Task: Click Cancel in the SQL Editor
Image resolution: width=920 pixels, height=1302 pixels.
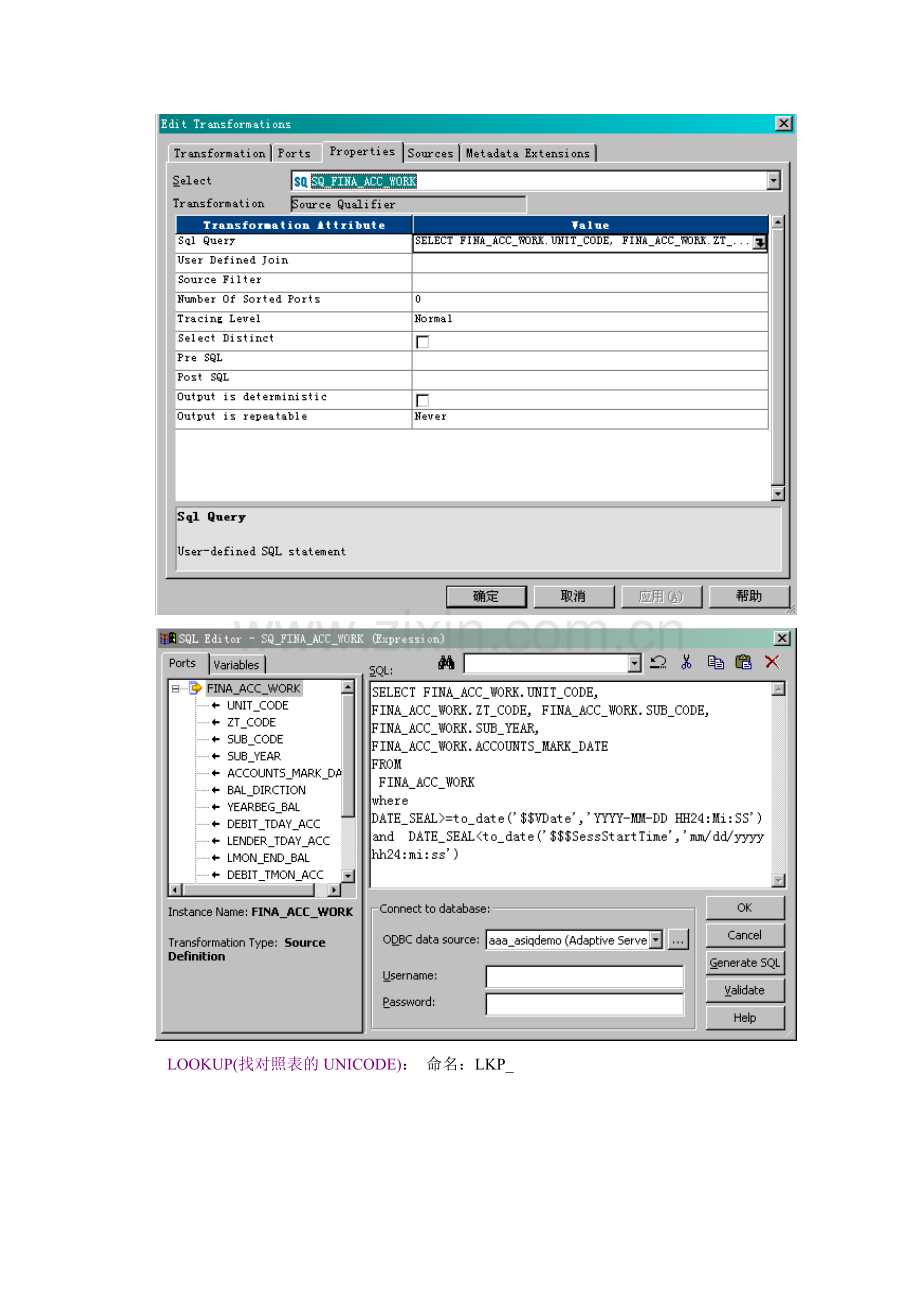Action: point(745,935)
